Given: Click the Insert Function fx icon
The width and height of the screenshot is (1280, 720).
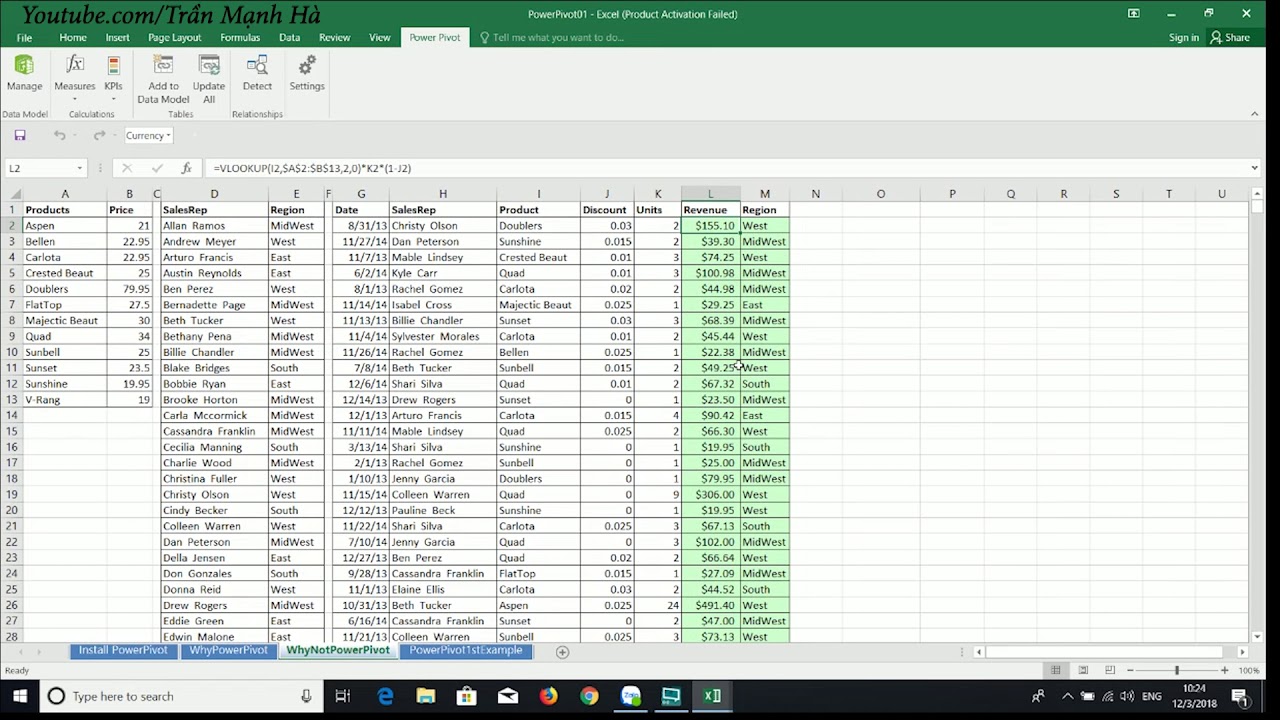Looking at the screenshot, I should (x=186, y=168).
